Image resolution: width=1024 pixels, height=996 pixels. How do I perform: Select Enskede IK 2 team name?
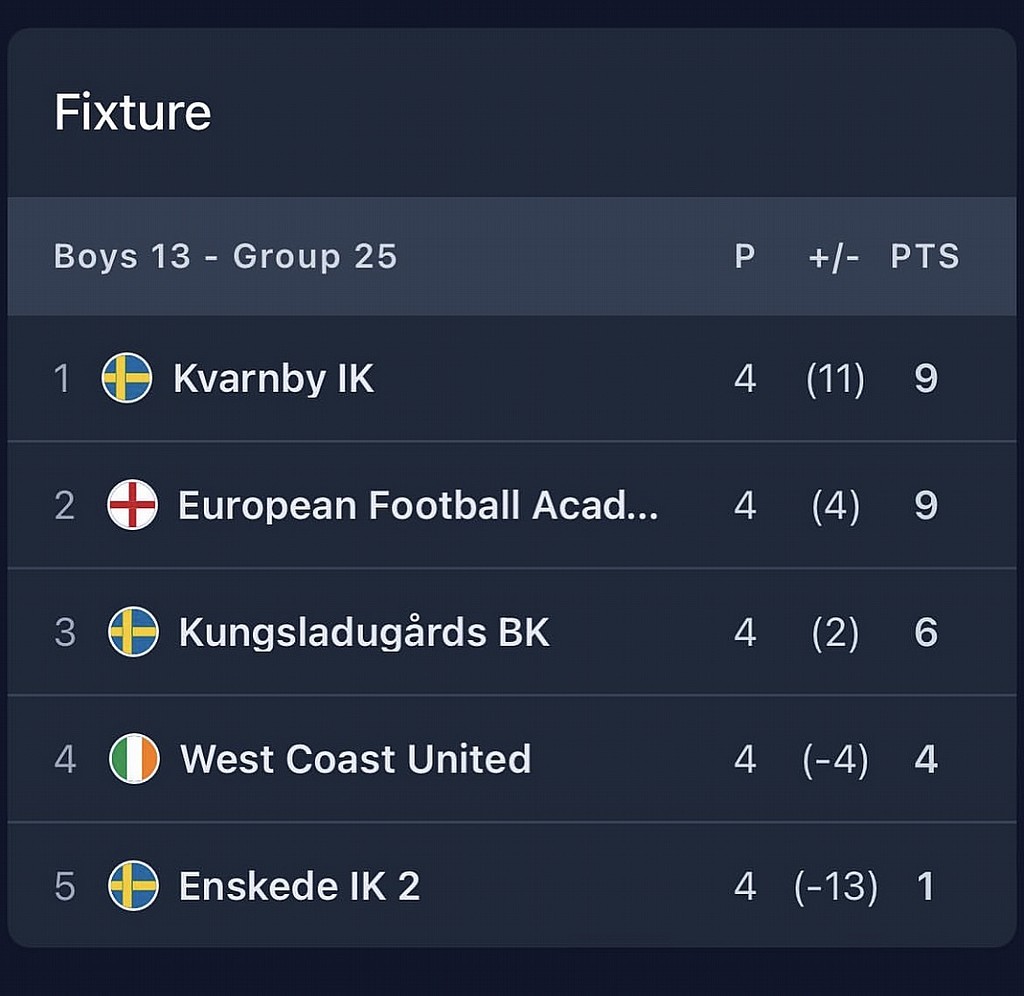299,886
